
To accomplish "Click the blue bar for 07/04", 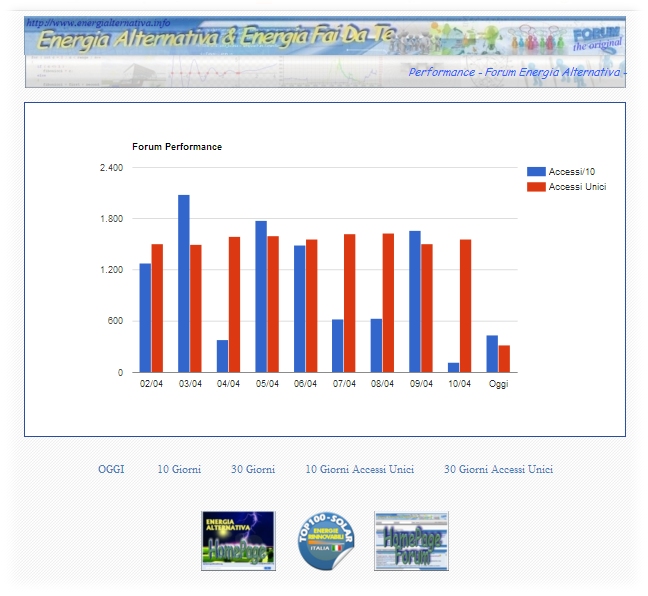I will (x=338, y=346).
